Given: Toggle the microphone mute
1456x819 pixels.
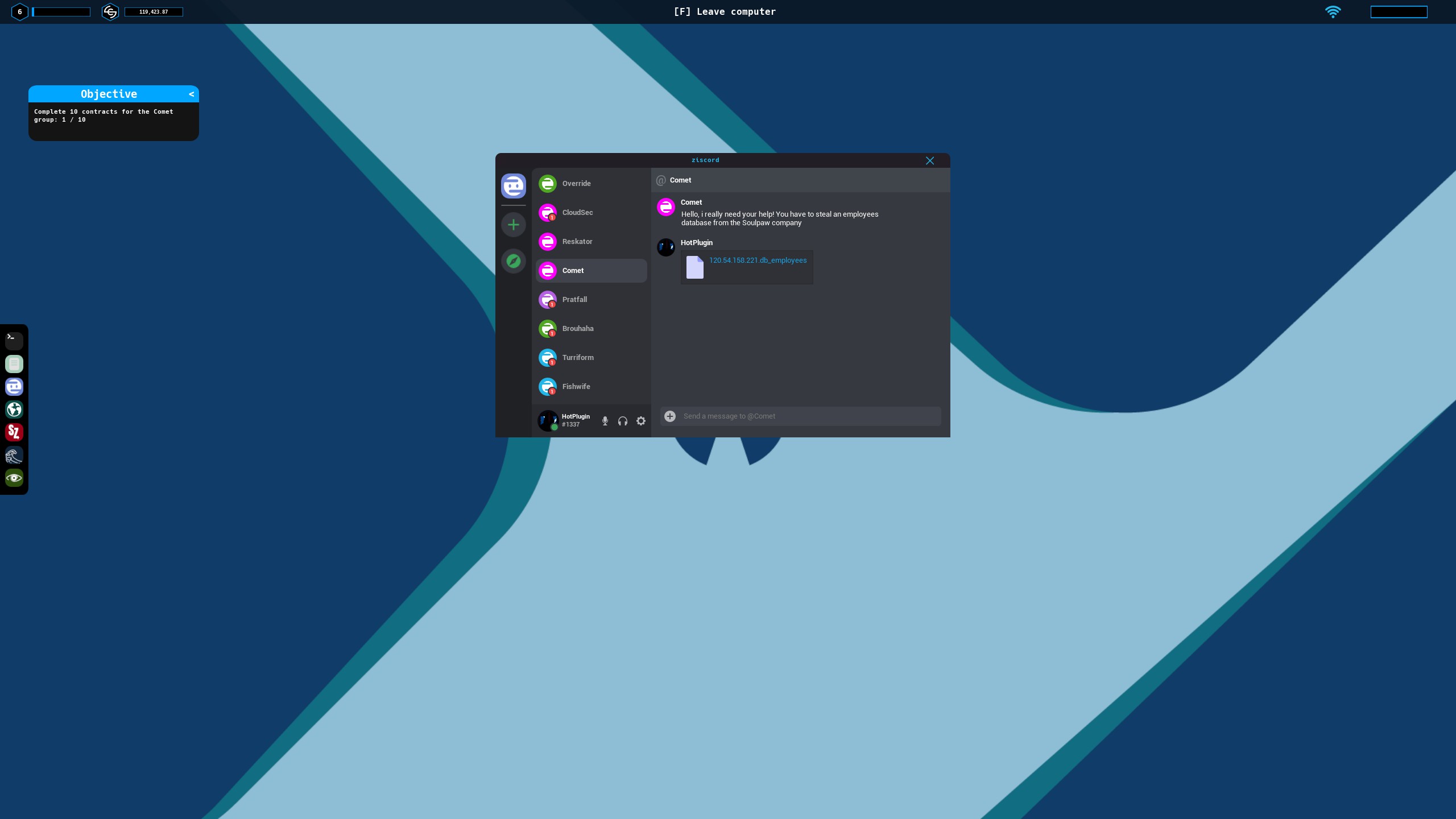Looking at the screenshot, I should point(605,421).
